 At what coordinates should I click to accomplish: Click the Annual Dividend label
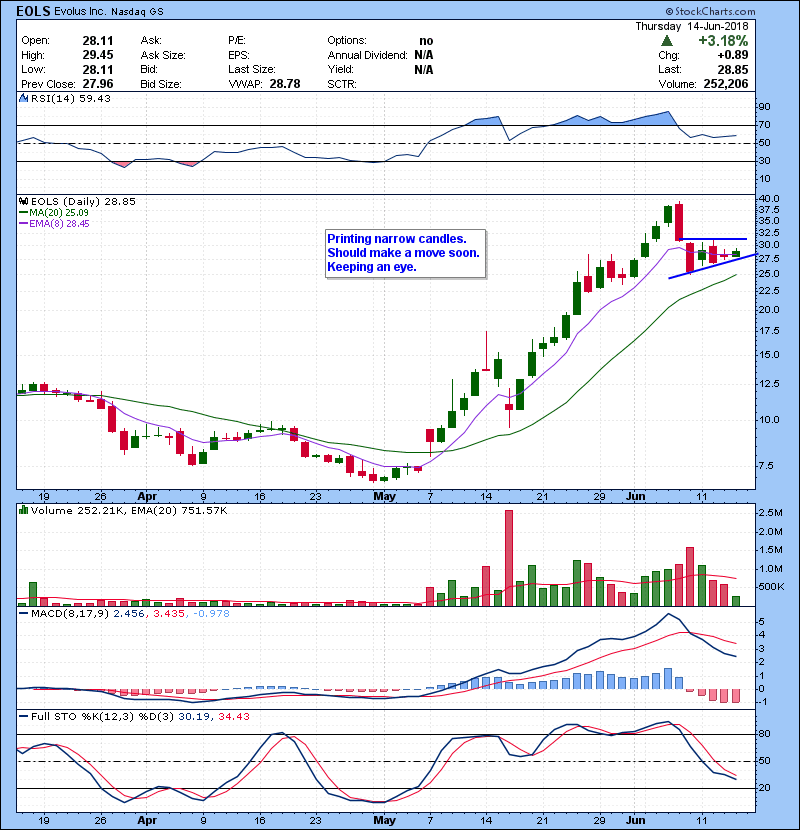coord(367,55)
